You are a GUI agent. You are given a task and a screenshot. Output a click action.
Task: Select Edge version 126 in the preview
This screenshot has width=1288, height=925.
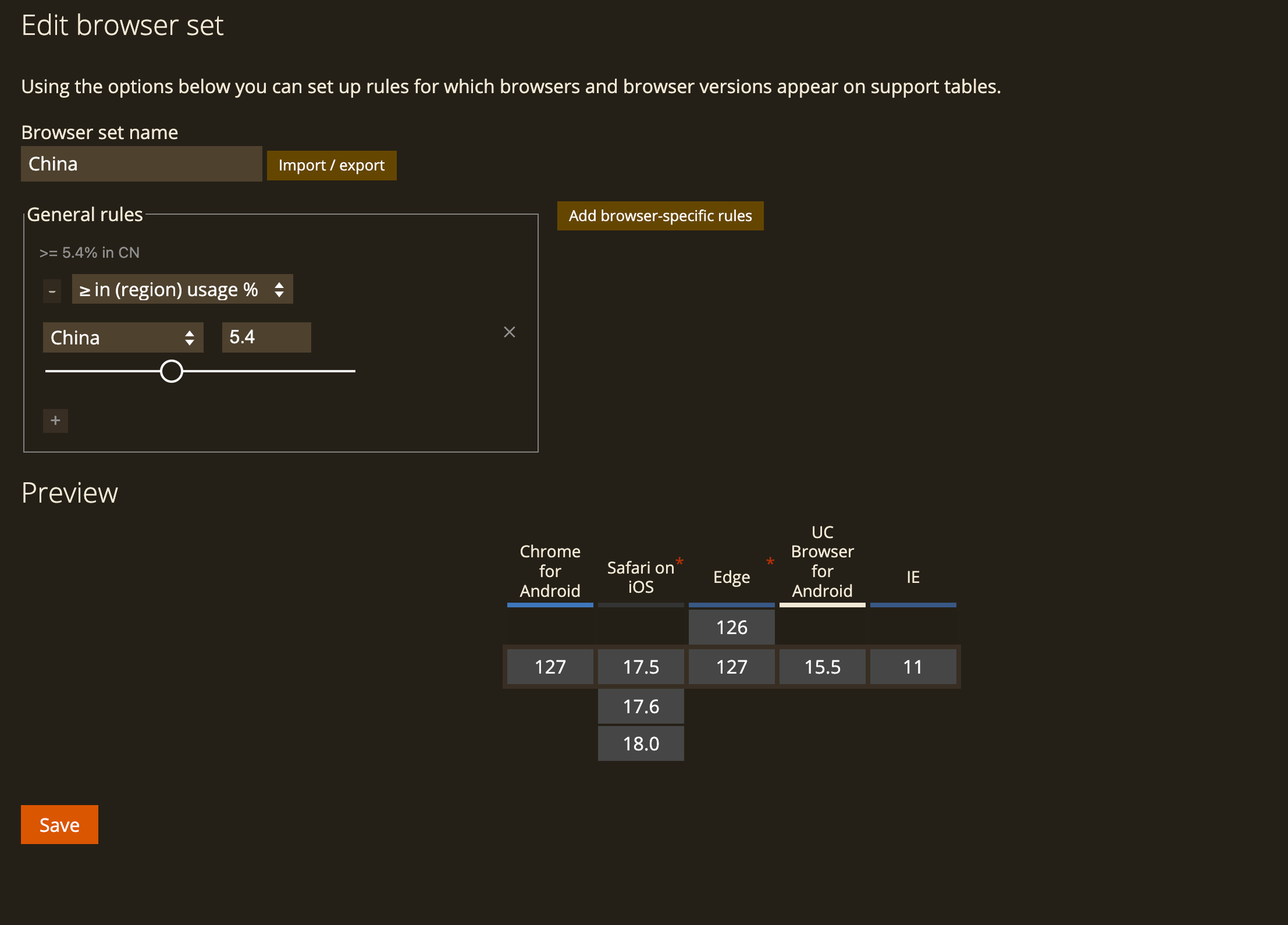[731, 627]
